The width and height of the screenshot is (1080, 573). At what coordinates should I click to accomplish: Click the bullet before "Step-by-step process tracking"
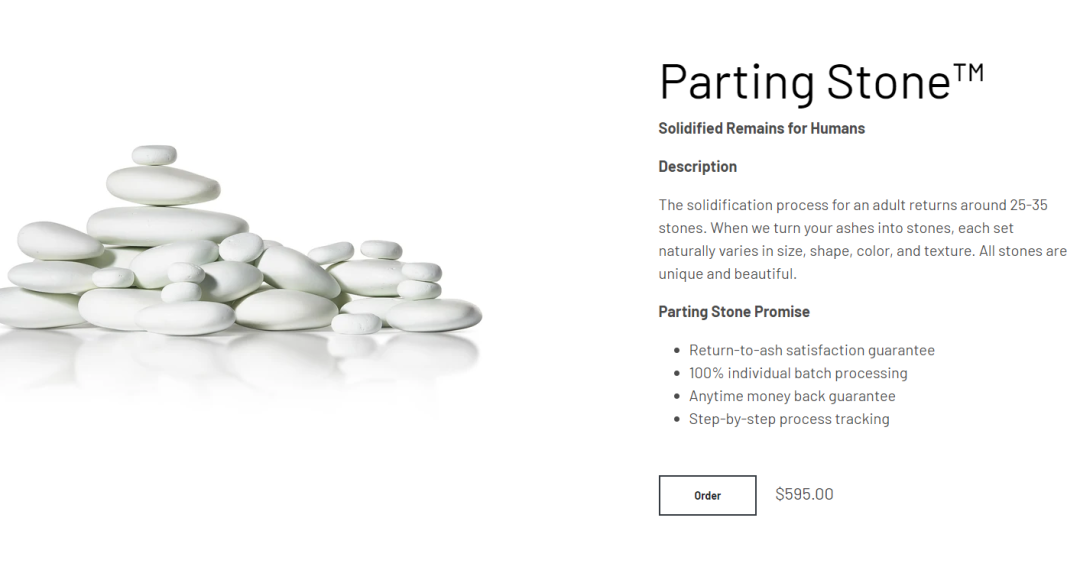point(677,420)
